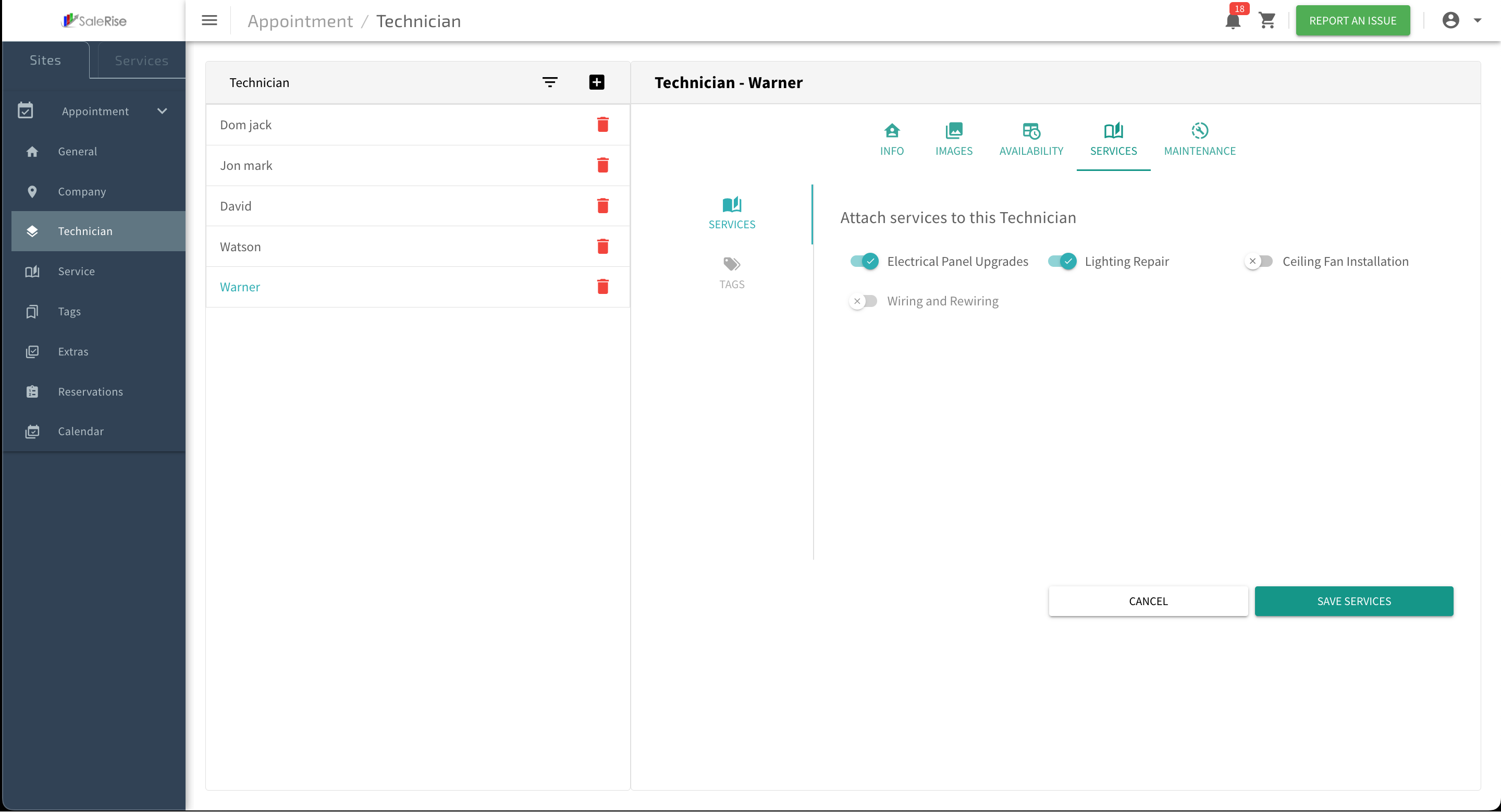The height and width of the screenshot is (812, 1501).
Task: Delete technician David via trash icon
Action: pos(602,206)
